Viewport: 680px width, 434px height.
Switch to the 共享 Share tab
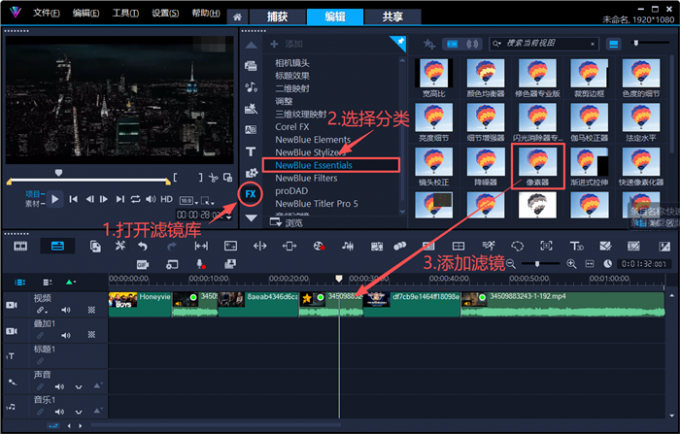coord(392,16)
